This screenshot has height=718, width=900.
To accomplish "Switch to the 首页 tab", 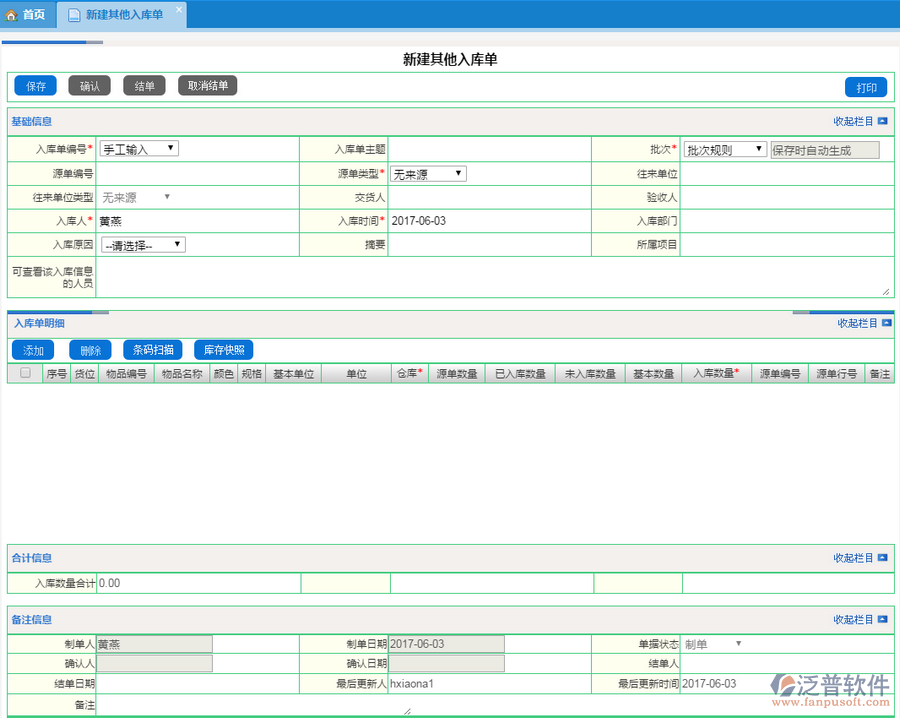I will pos(27,14).
